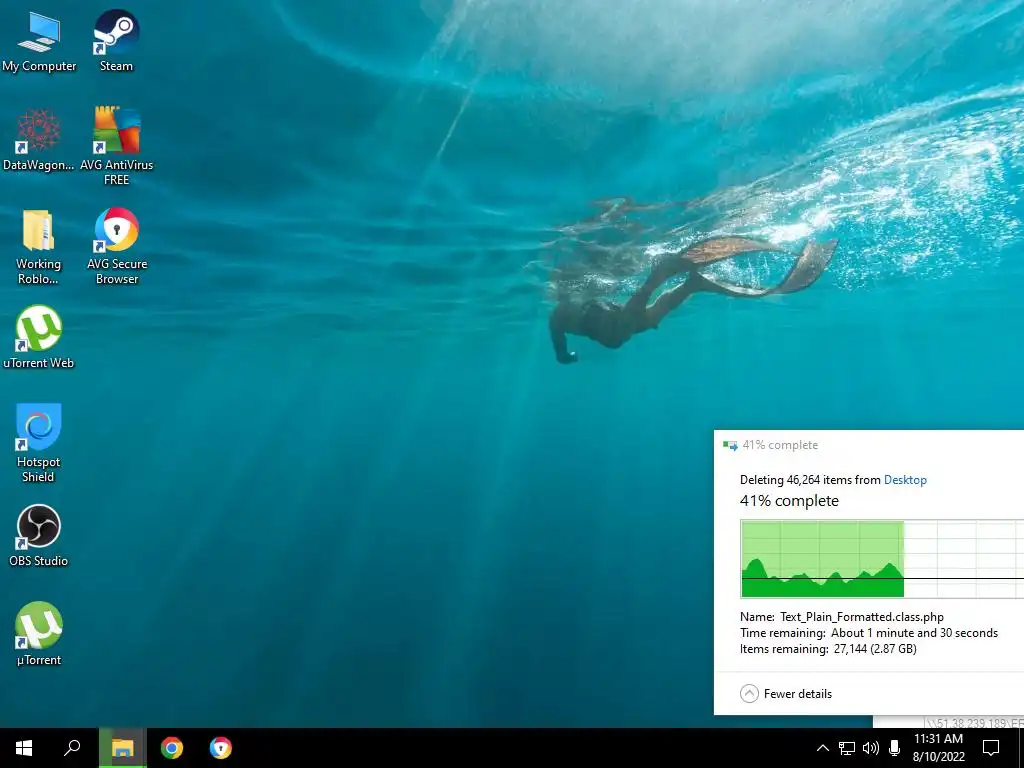1024x768 pixels.
Task: Select the uTorrent Web desktop icon
Action: coord(39,337)
